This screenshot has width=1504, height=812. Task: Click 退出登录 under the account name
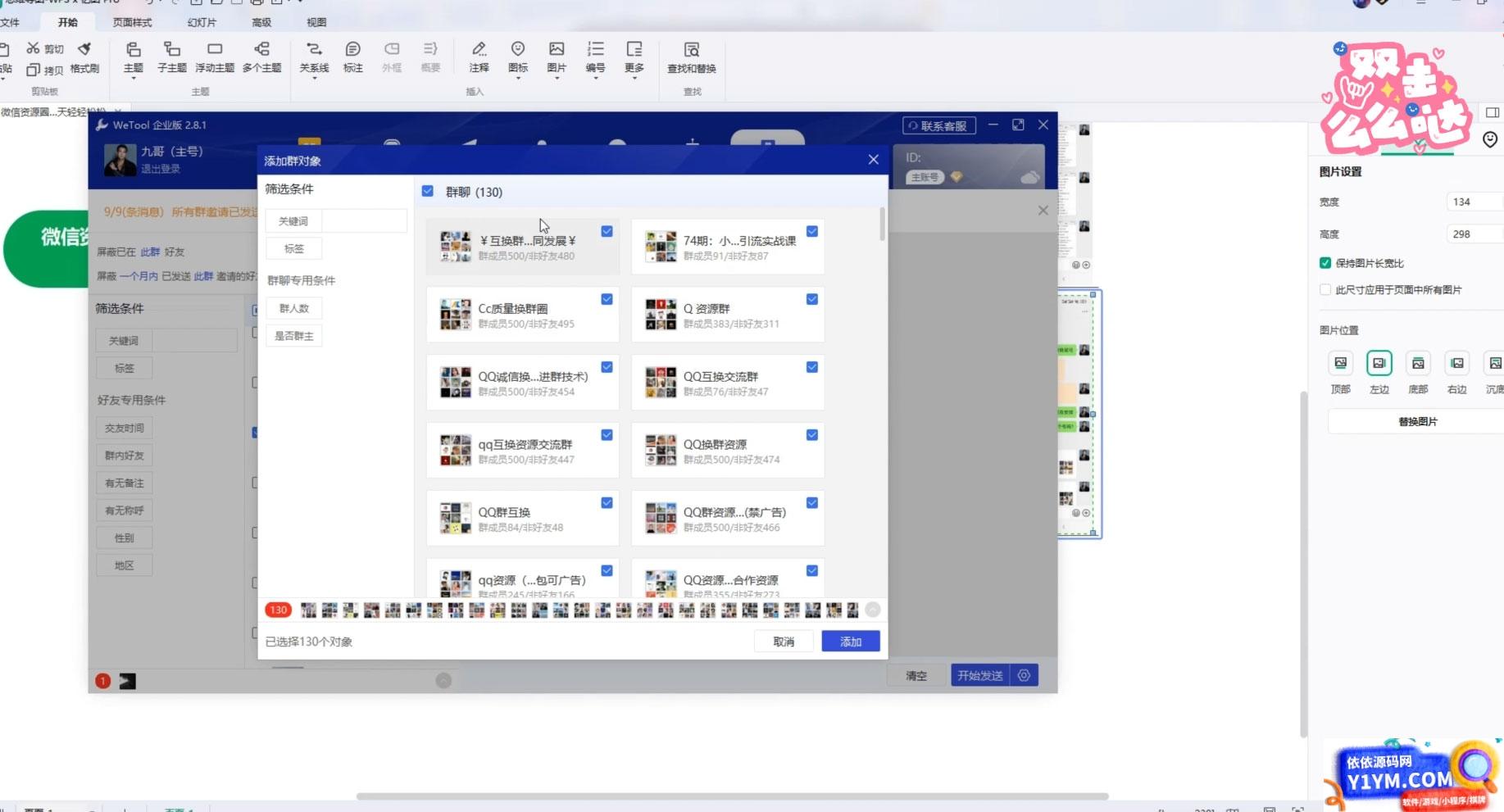click(x=160, y=169)
